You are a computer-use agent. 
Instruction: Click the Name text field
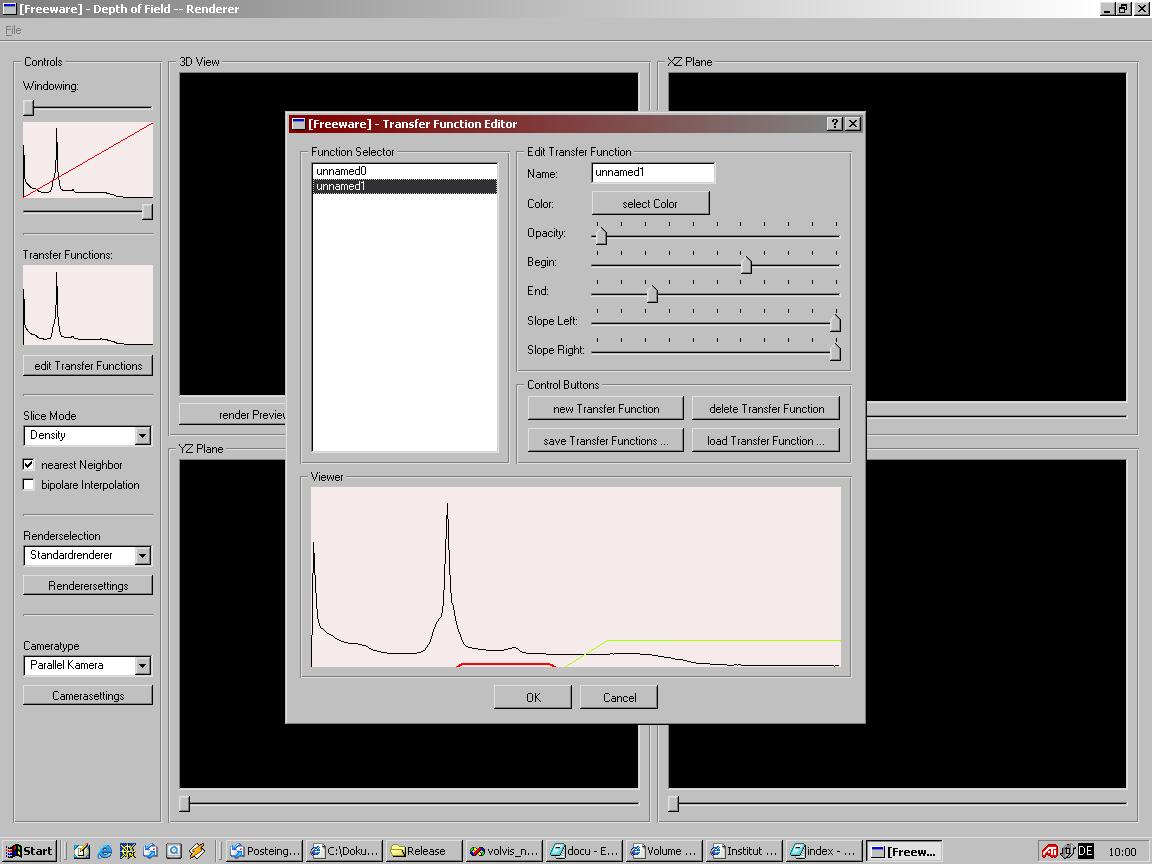tap(652, 173)
